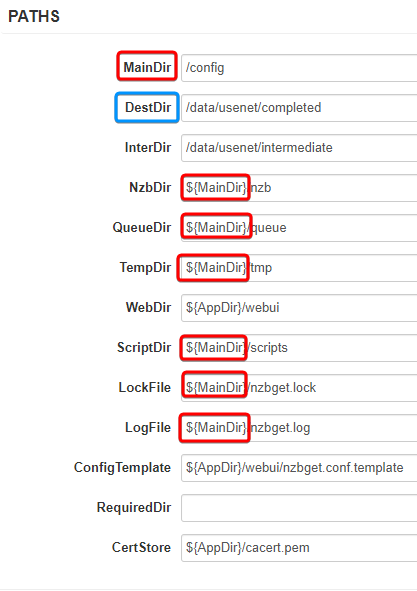Click into the QueueDir field
This screenshot has width=417, height=591.
(x=299, y=228)
